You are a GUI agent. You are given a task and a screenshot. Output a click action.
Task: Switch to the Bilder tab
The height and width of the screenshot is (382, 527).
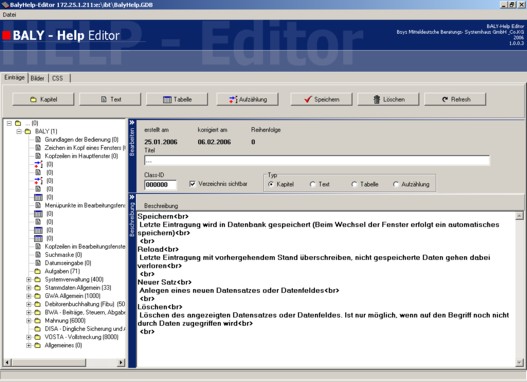[x=38, y=78]
